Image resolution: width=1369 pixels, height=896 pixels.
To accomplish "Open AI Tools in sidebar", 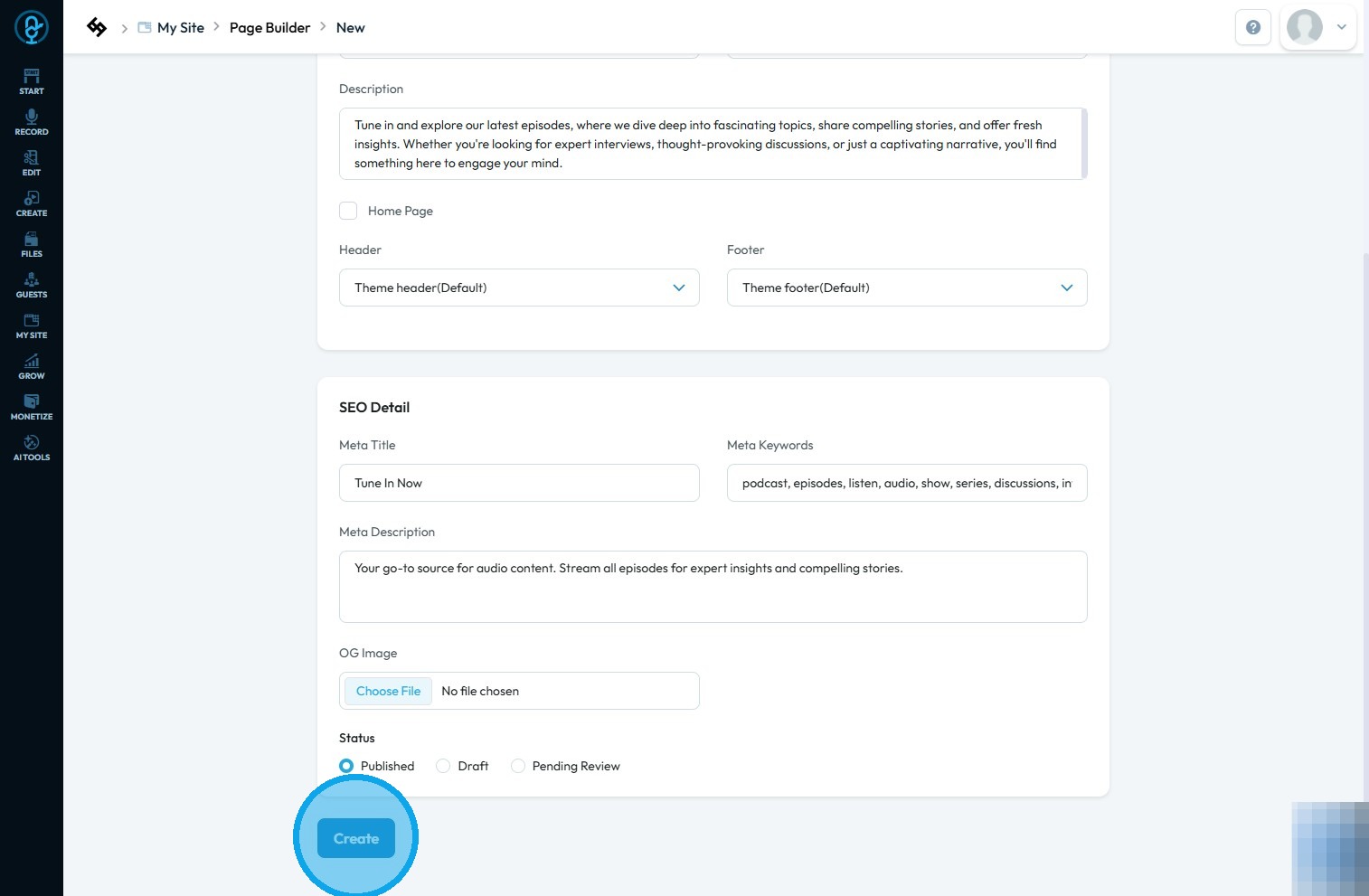I will 32,448.
